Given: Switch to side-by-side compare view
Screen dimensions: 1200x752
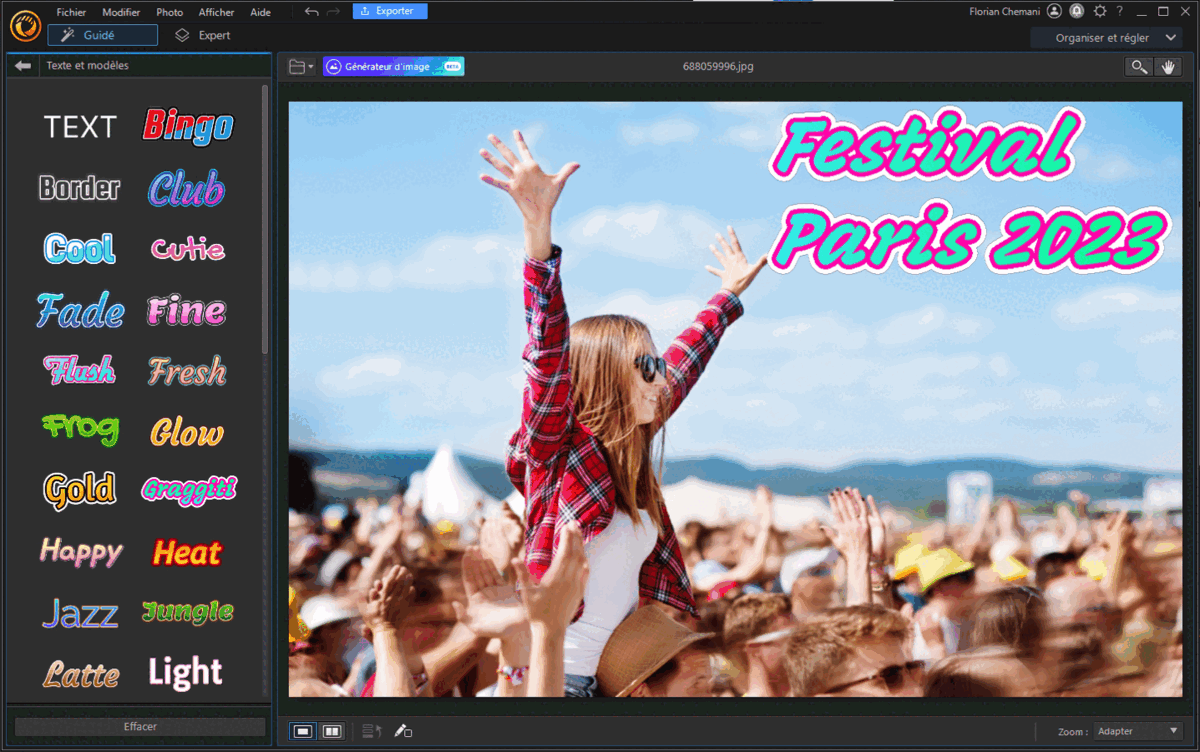Looking at the screenshot, I should coord(332,732).
